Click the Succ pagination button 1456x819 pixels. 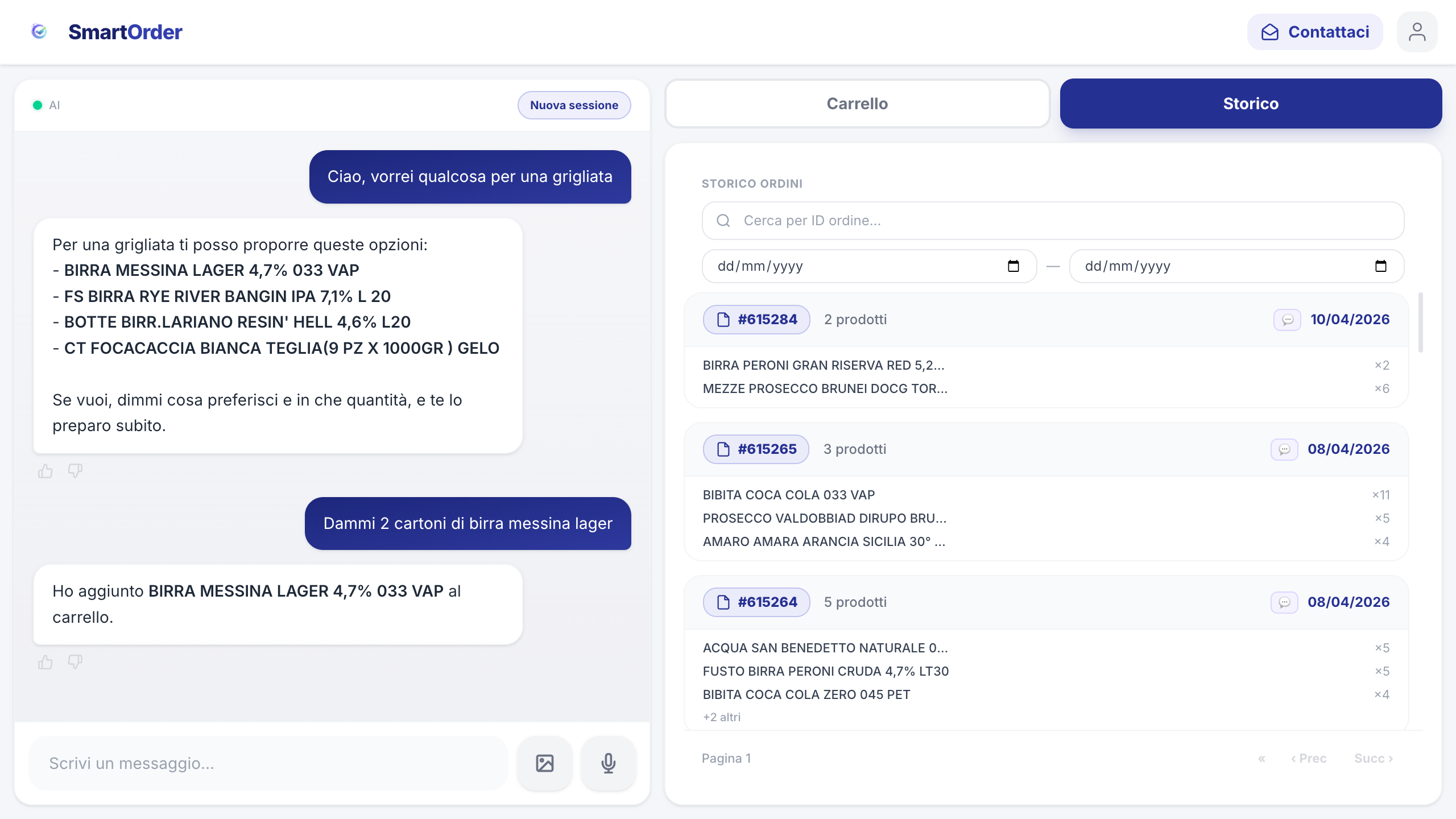coord(1373,759)
